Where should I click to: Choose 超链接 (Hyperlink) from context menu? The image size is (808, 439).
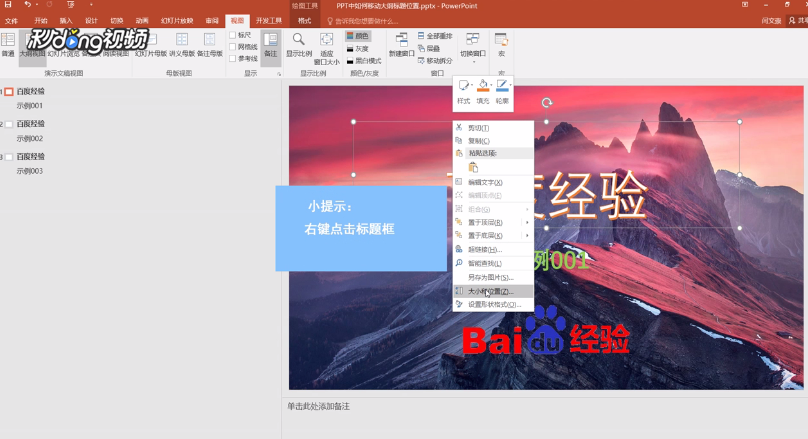pos(493,249)
